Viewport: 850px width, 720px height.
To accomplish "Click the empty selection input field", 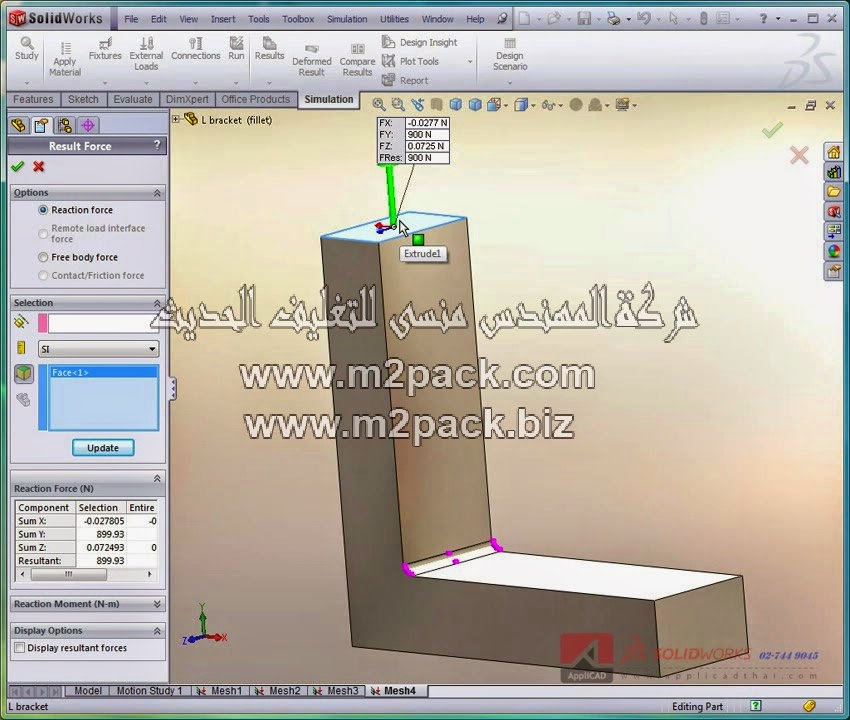I will [100, 324].
